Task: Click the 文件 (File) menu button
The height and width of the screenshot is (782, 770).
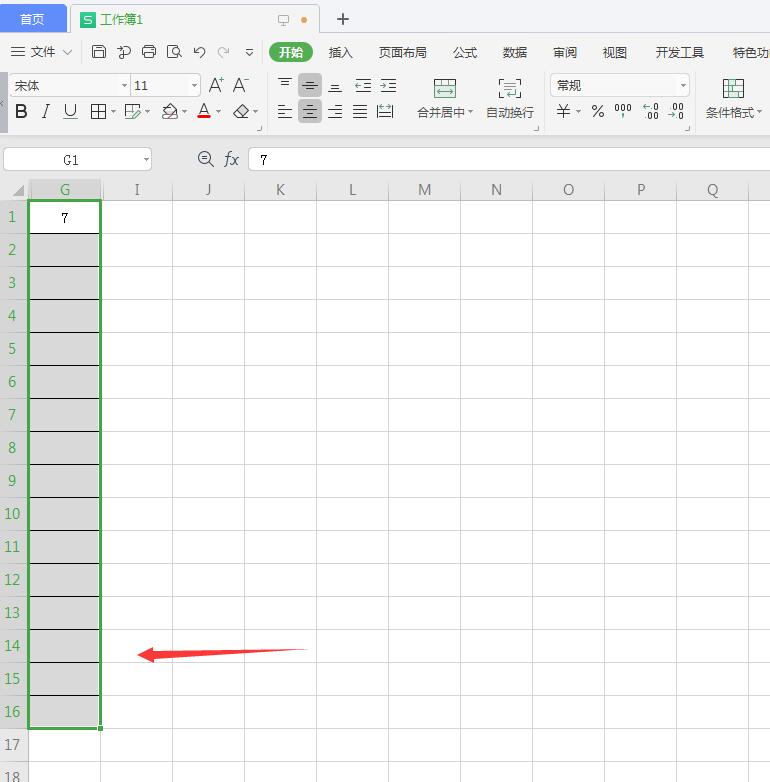Action: 42,52
